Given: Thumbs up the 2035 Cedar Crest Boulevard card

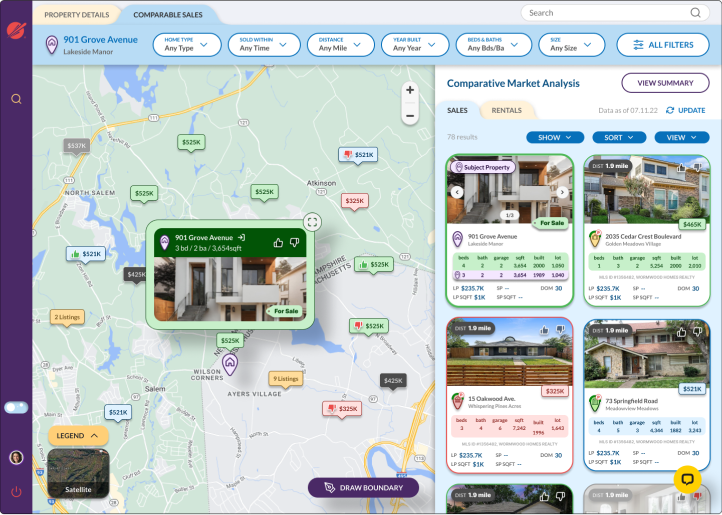Looking at the screenshot, I should (681, 167).
